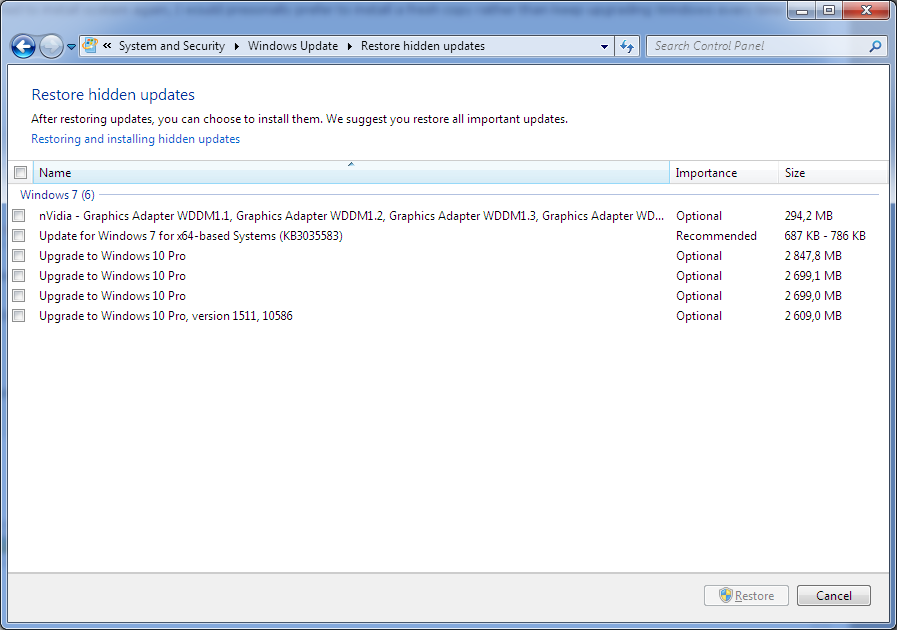897x630 pixels.
Task: Select Update for Windows 7 (KB3035583) text
Action: click(x=190, y=236)
